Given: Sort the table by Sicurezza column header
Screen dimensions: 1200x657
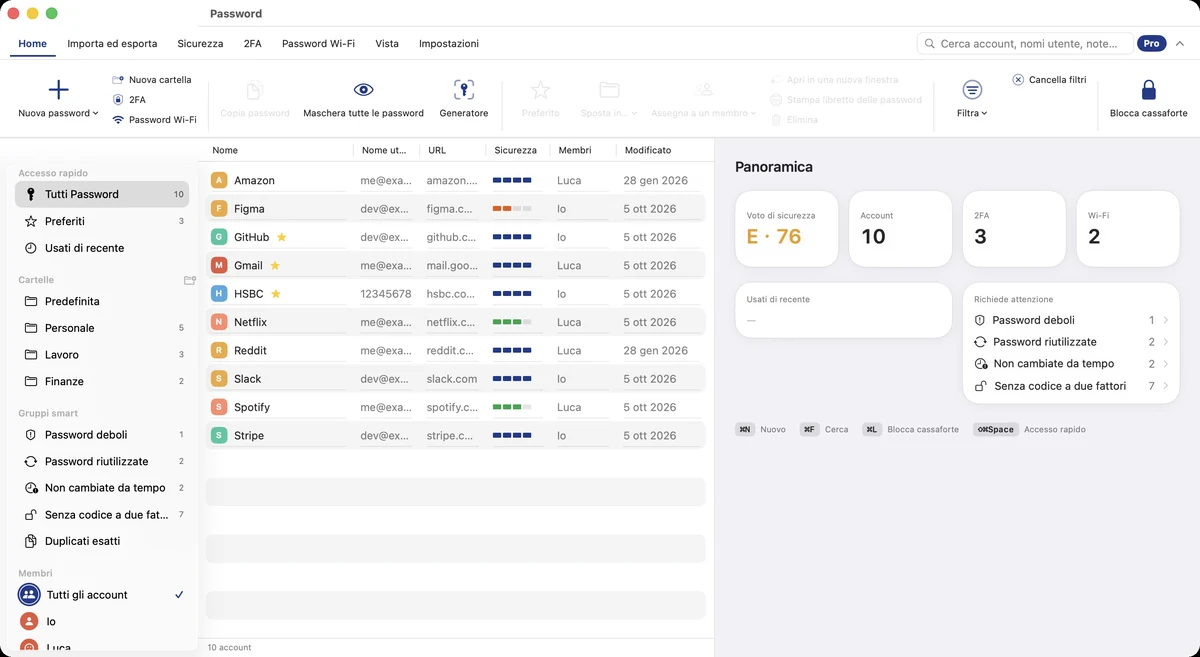Looking at the screenshot, I should tap(515, 150).
